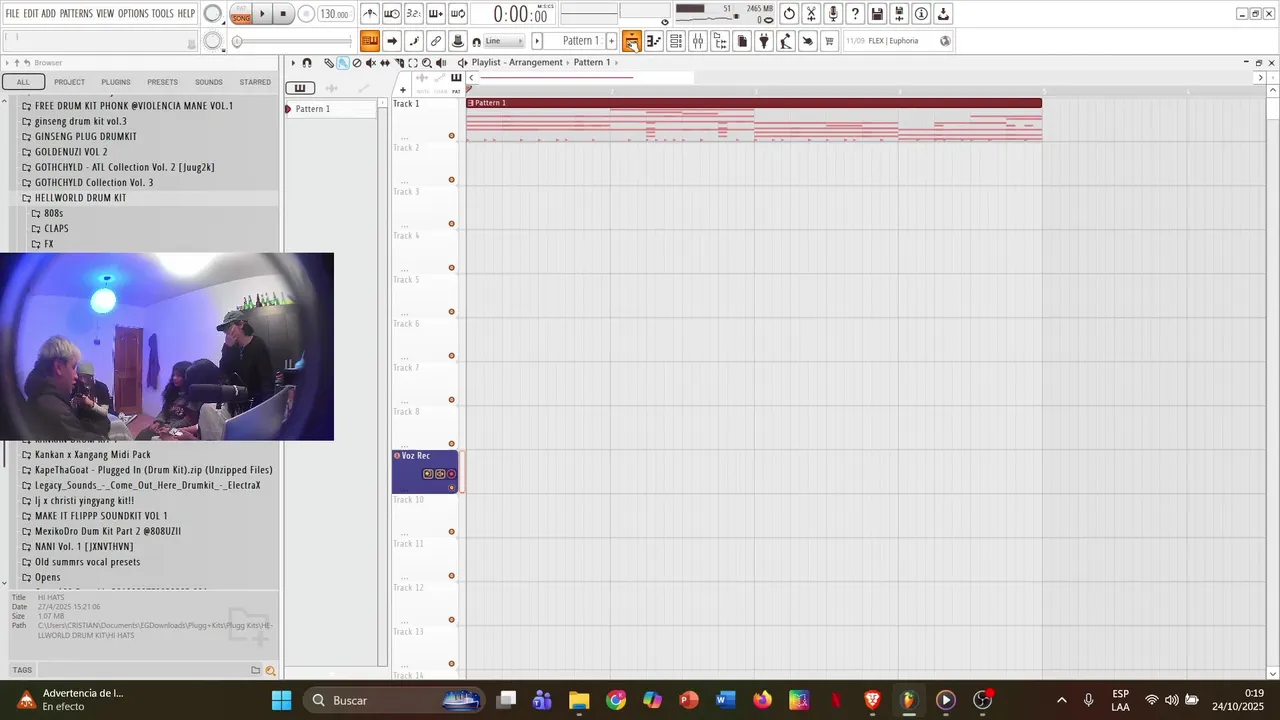This screenshot has height=720, width=1280.
Task: Open snap mode dropdown showing Line
Action: click(x=505, y=41)
